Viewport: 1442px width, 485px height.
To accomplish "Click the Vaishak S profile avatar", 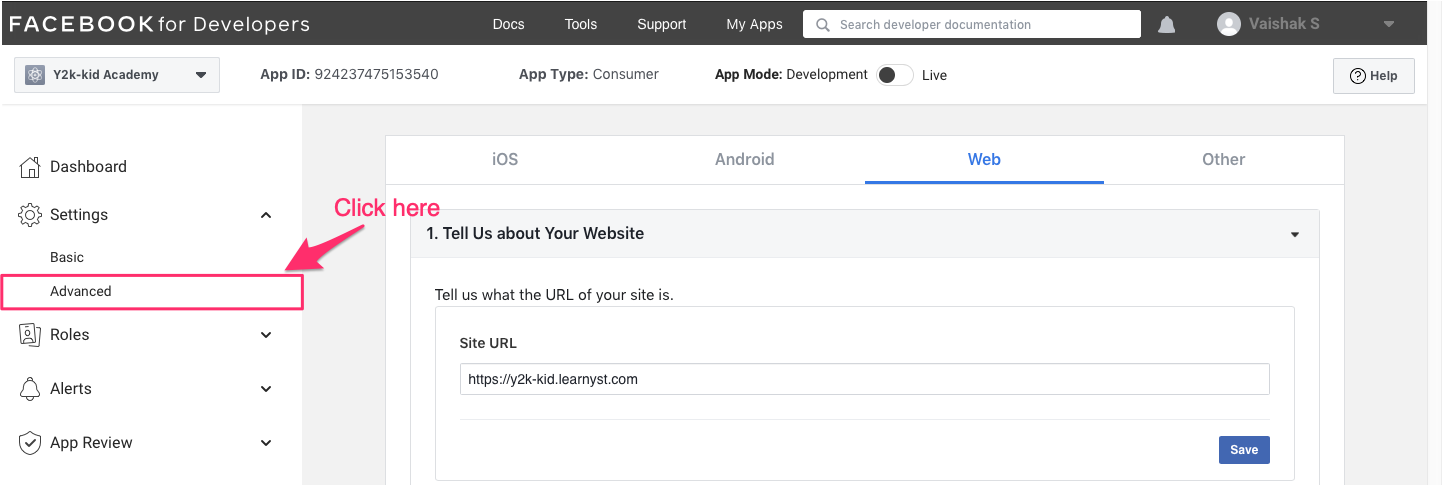I will (1229, 24).
